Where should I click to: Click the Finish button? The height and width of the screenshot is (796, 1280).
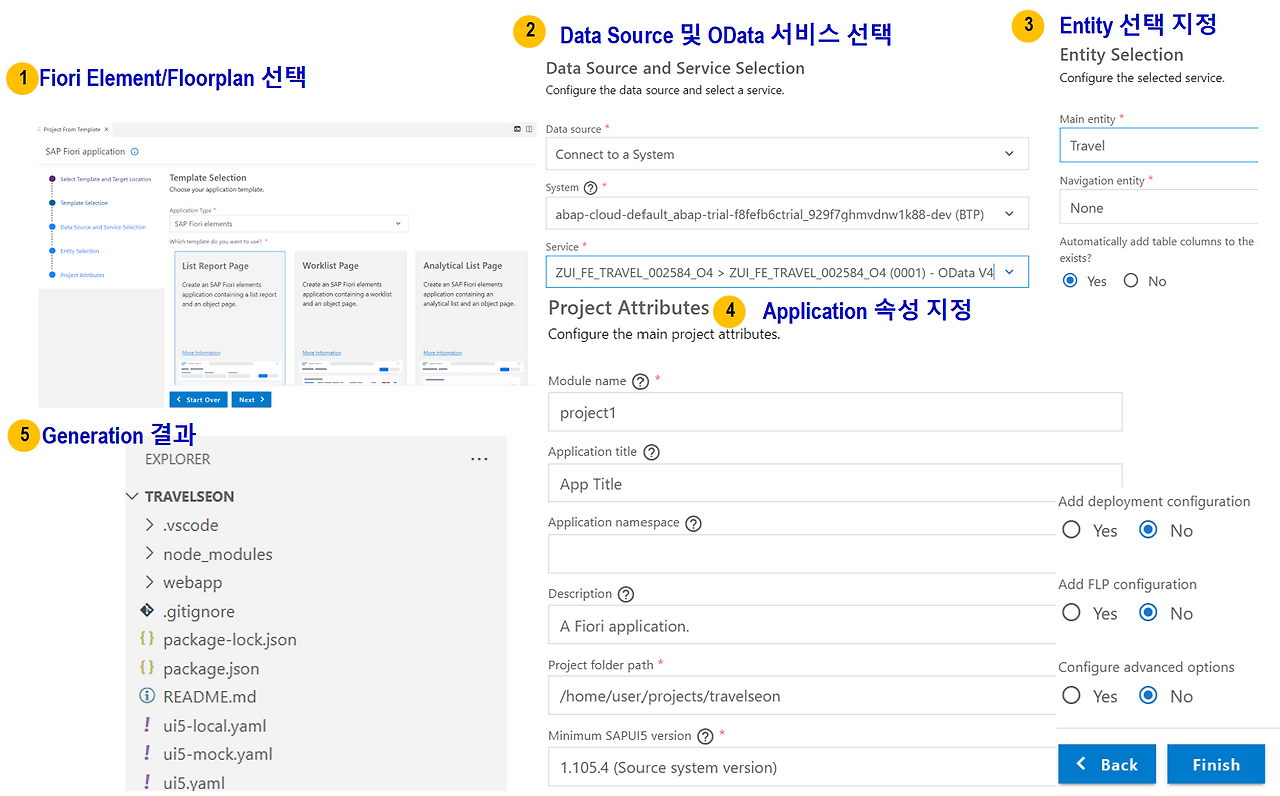pos(1216,764)
